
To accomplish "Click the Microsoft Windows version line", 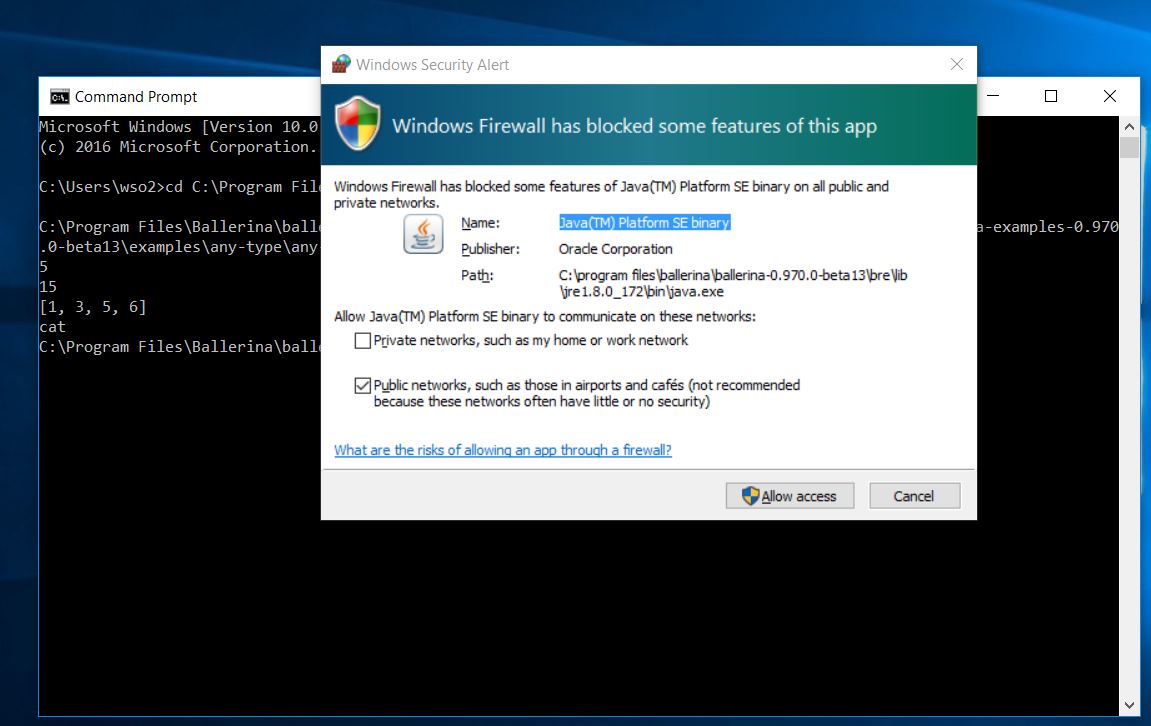I will click(x=178, y=126).
